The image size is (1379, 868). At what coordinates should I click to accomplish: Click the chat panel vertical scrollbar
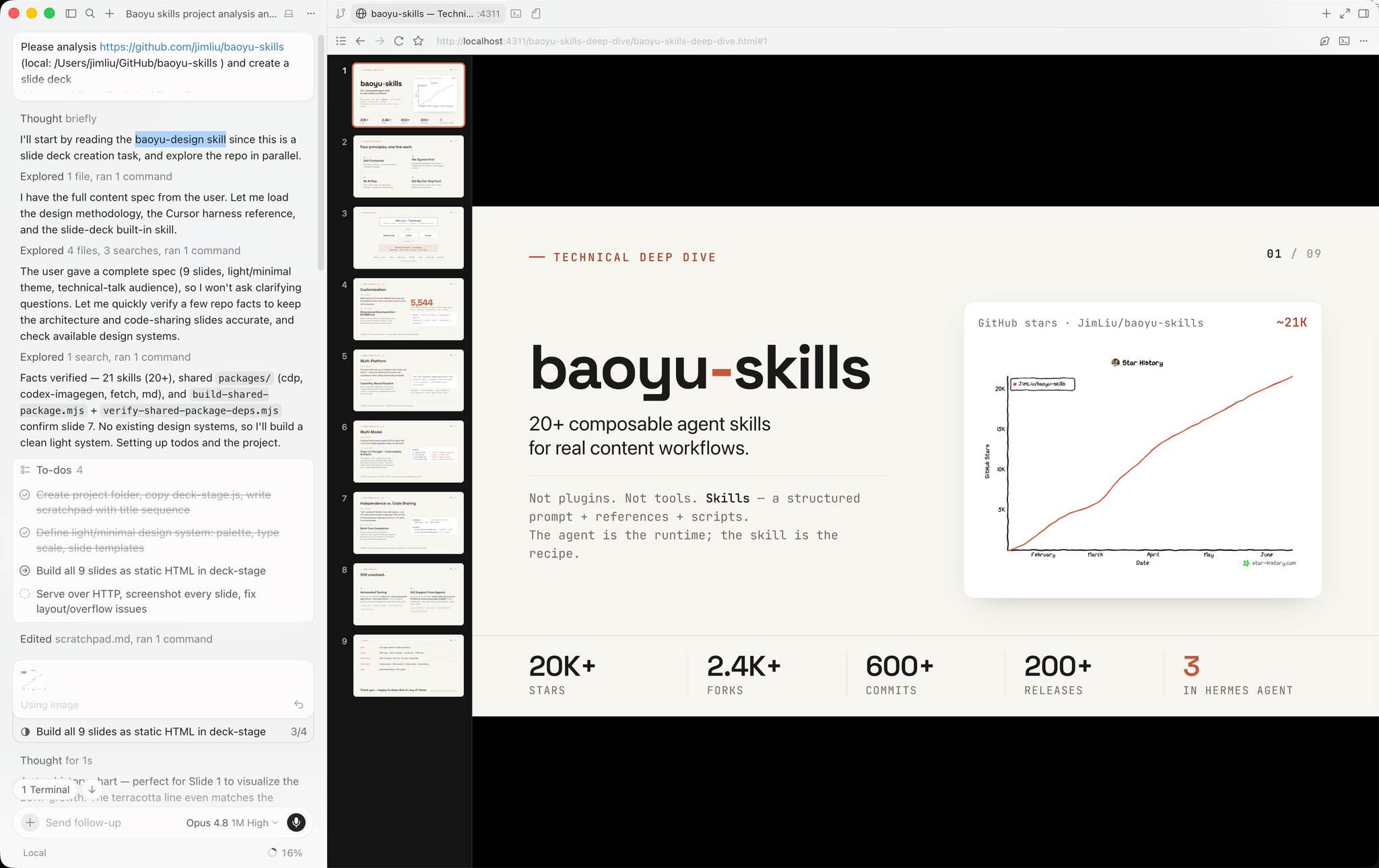point(321,152)
